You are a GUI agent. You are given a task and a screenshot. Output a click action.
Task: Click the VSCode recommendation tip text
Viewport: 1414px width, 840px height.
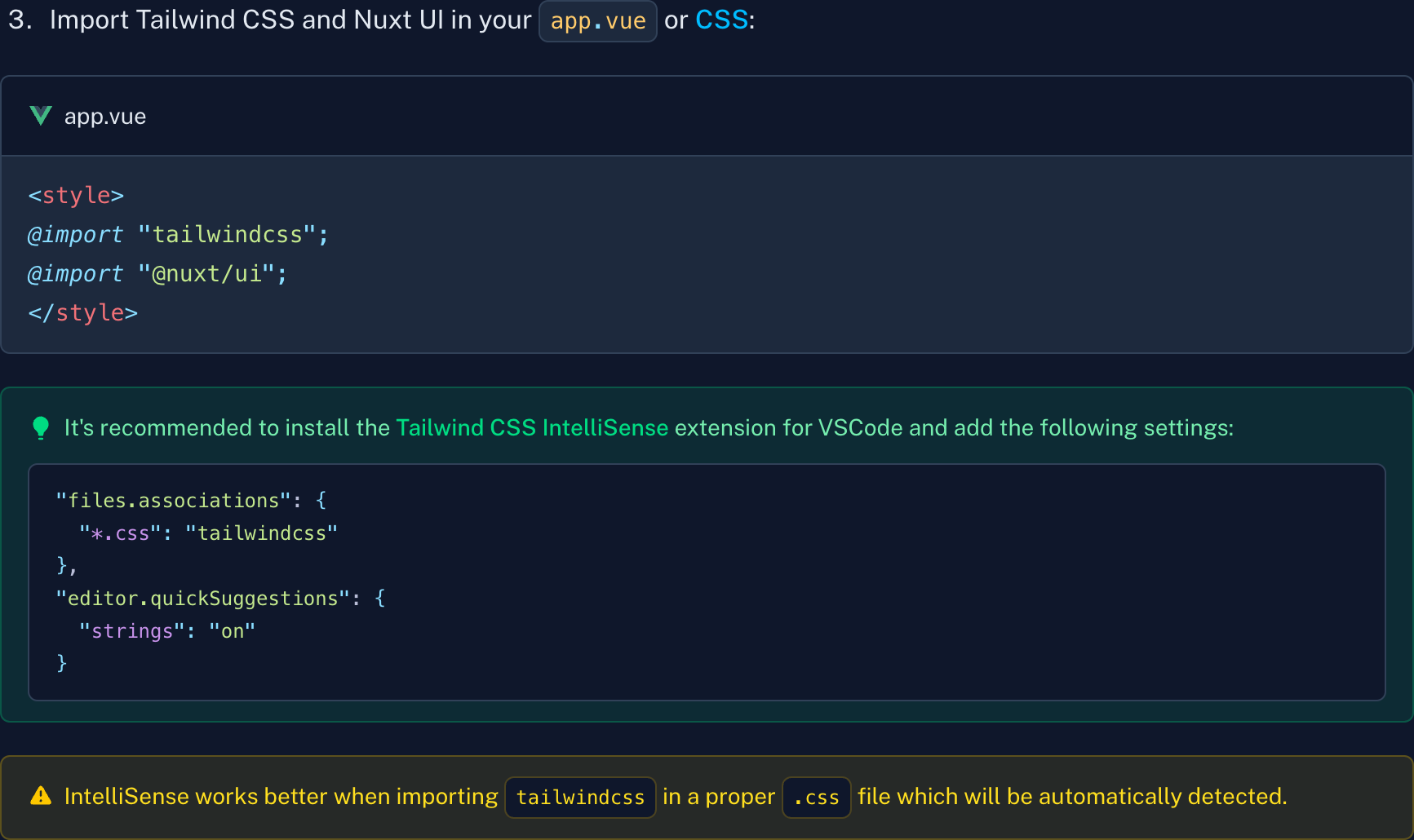click(649, 427)
